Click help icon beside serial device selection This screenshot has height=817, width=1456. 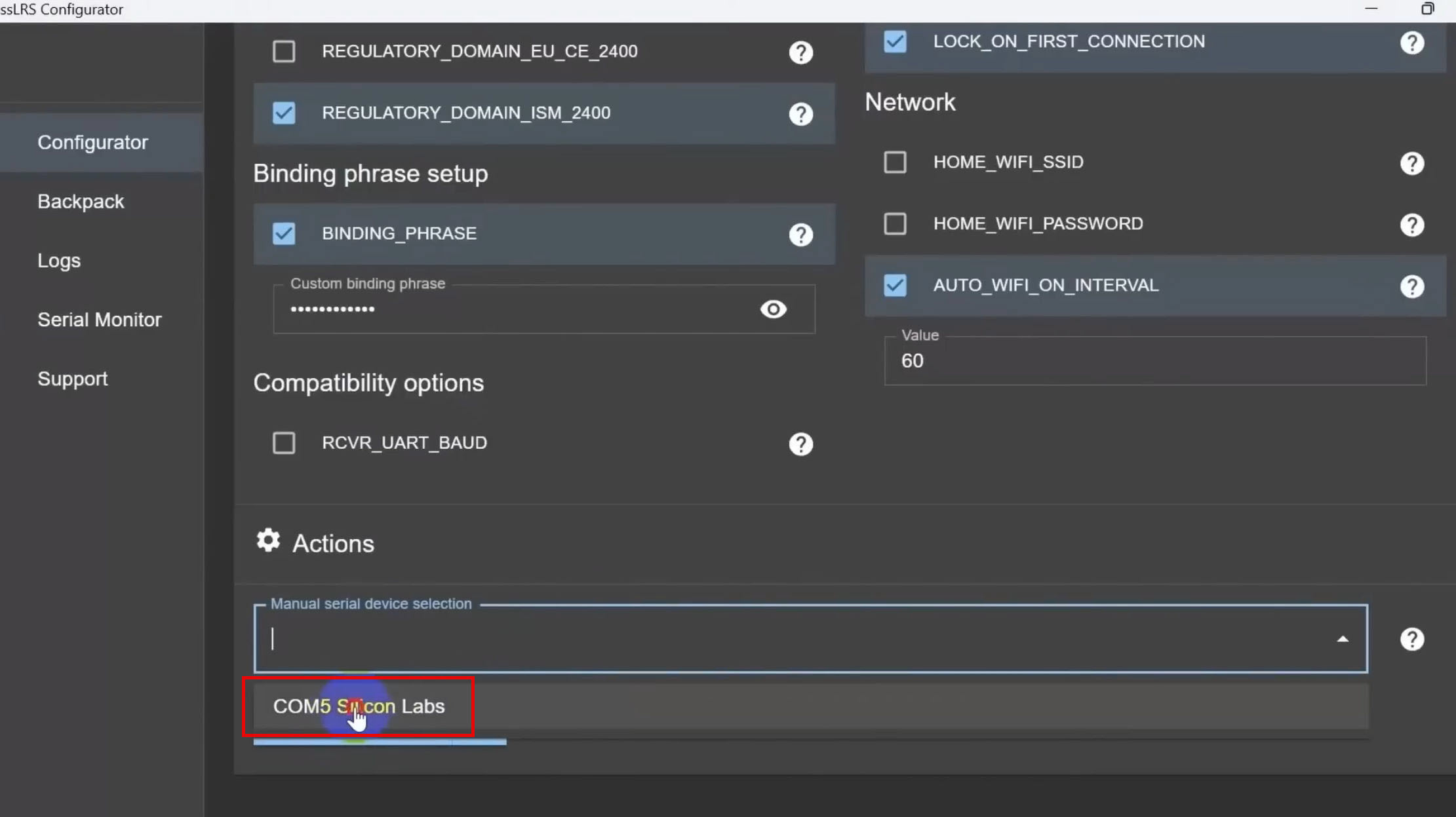pos(1411,639)
